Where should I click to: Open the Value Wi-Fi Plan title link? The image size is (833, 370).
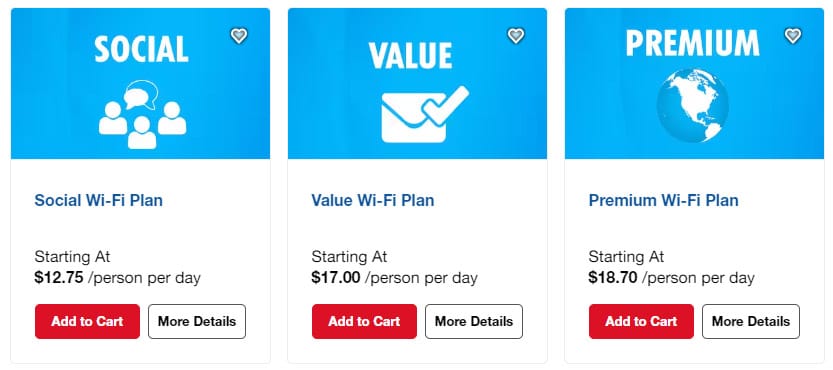373,200
